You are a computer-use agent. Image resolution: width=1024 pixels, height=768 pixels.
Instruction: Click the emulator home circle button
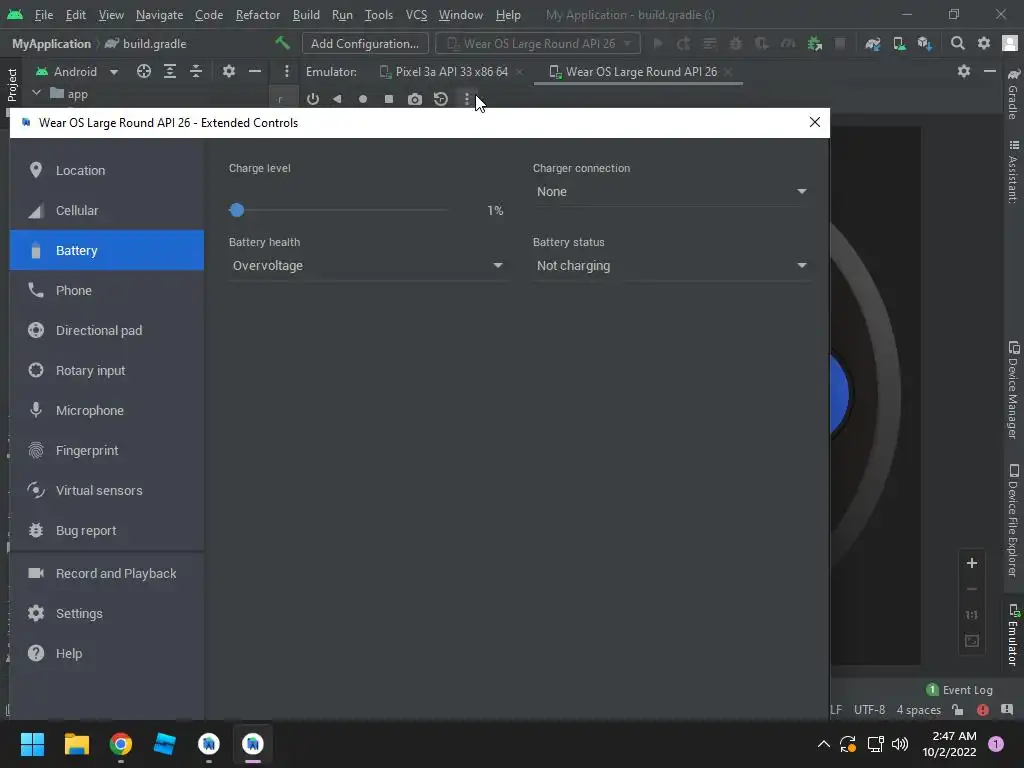click(362, 99)
